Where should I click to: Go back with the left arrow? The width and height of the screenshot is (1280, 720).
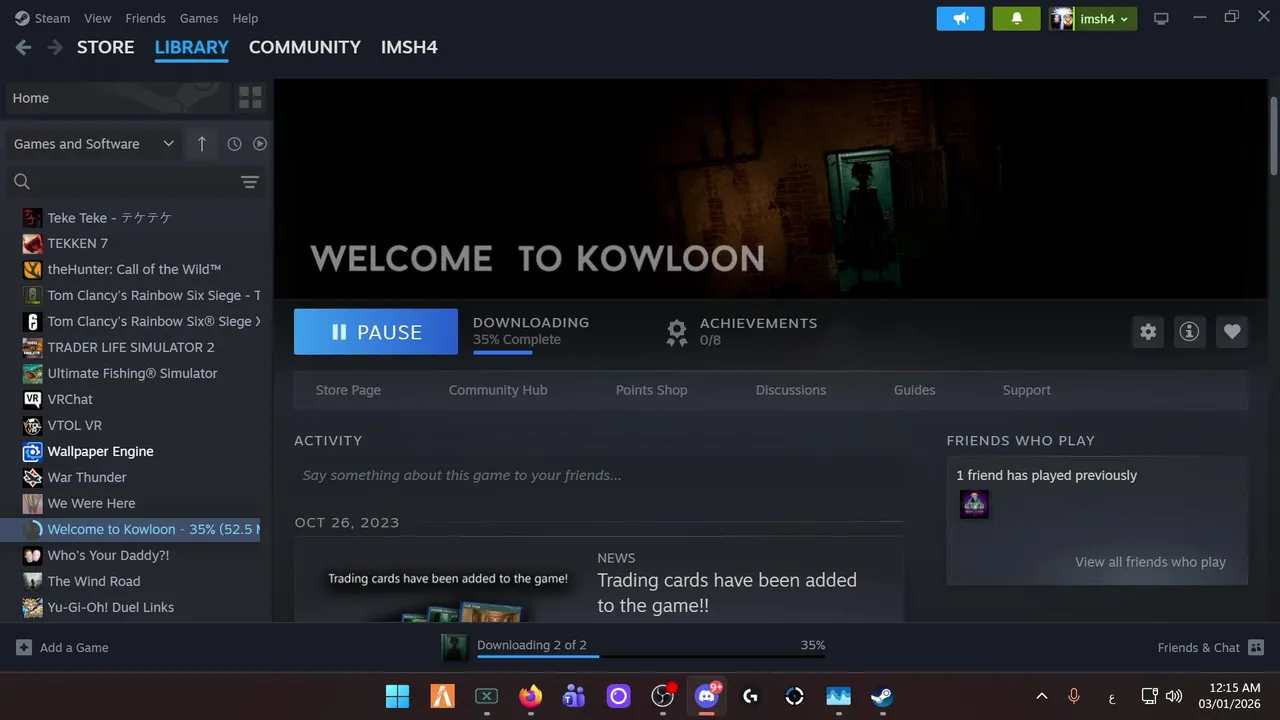pyautogui.click(x=23, y=47)
